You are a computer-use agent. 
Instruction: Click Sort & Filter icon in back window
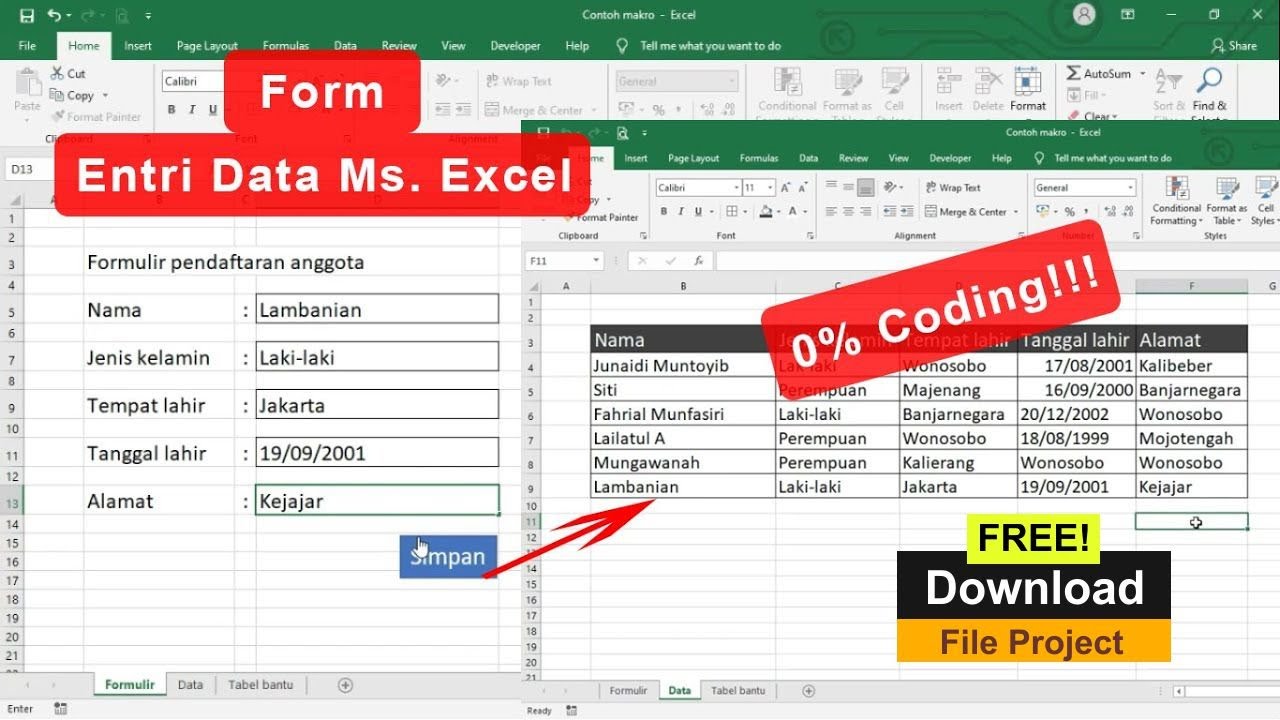(1167, 81)
